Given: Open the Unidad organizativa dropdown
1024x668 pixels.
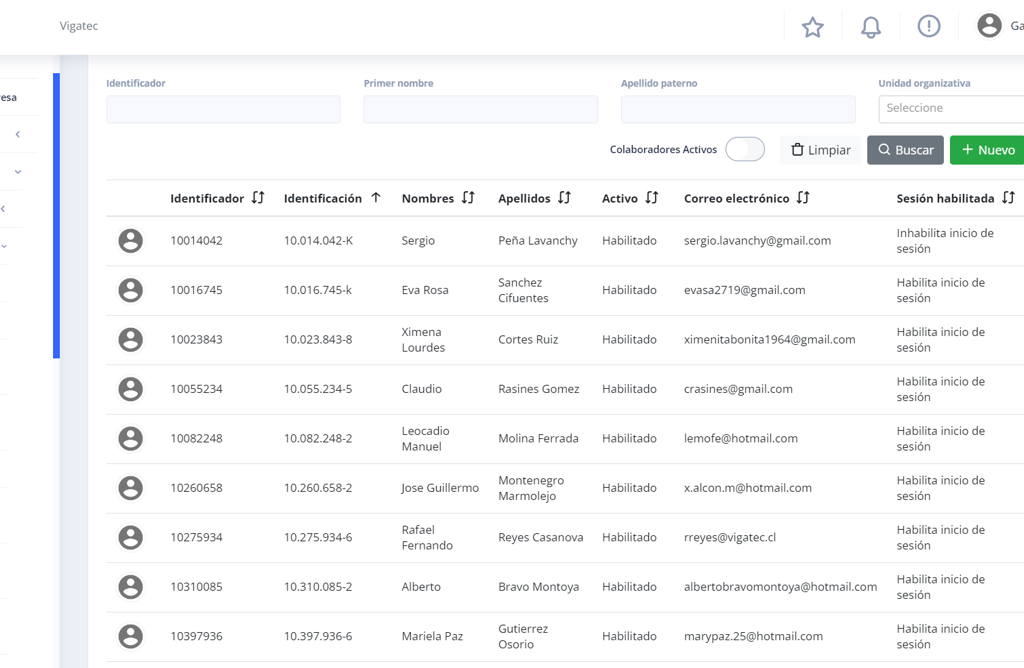Looking at the screenshot, I should 950,108.
